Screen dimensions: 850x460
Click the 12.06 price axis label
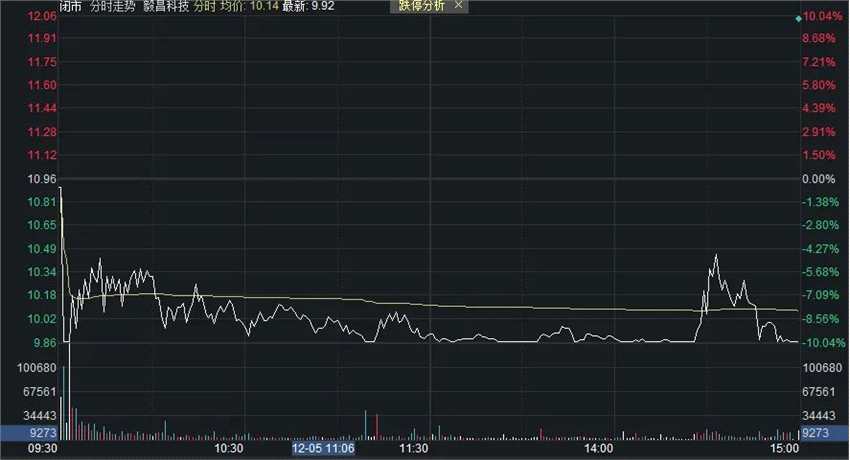[x=42, y=16]
